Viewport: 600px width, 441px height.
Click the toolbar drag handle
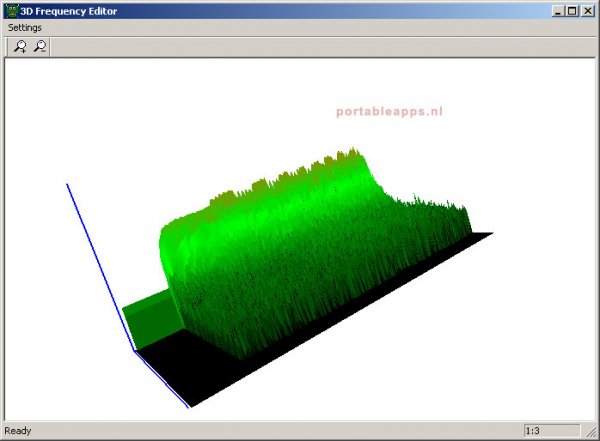7,47
